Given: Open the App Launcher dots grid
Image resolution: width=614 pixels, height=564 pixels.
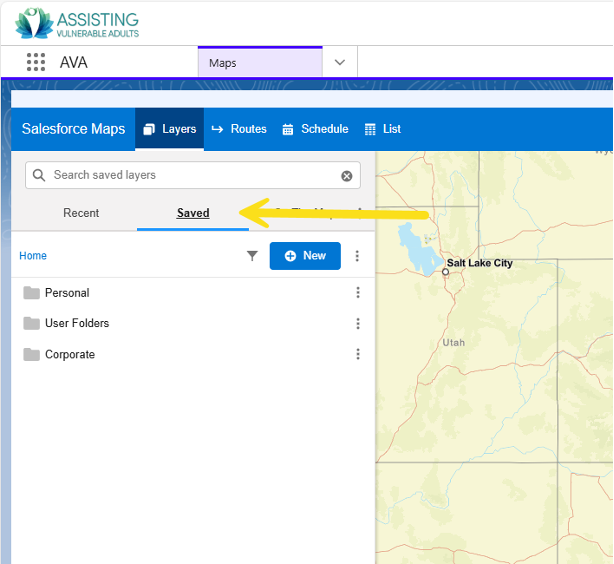Looking at the screenshot, I should [x=36, y=62].
